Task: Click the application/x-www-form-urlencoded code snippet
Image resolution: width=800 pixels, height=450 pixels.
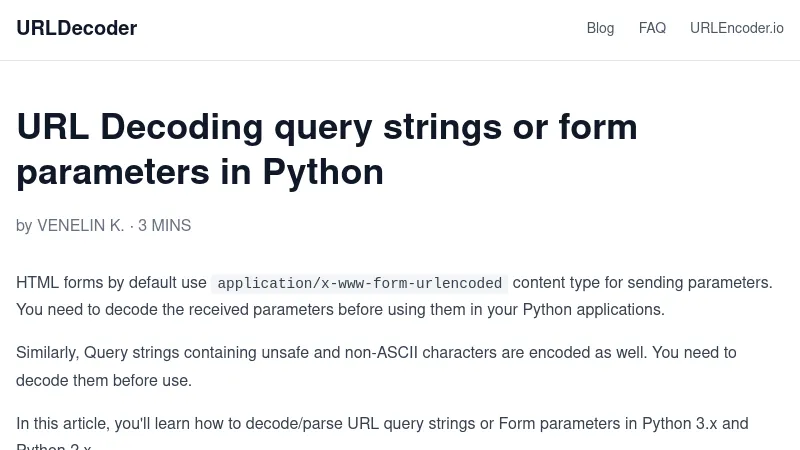Action: pos(359,283)
